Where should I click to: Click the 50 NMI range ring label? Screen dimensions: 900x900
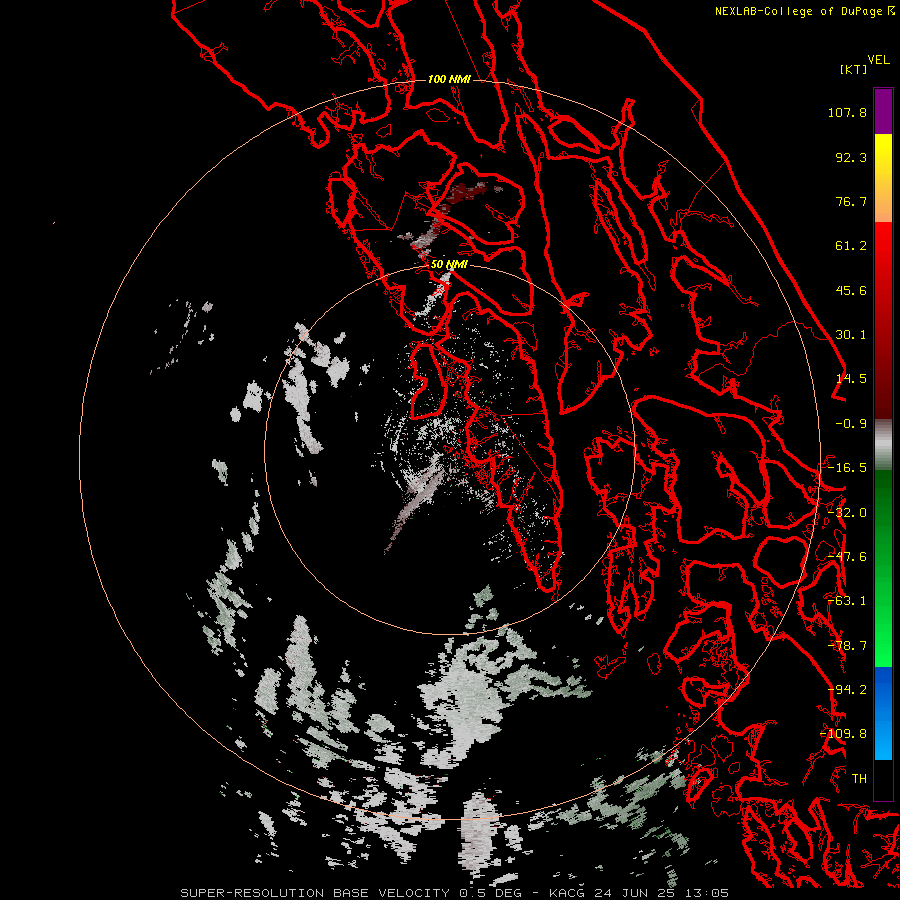449,265
